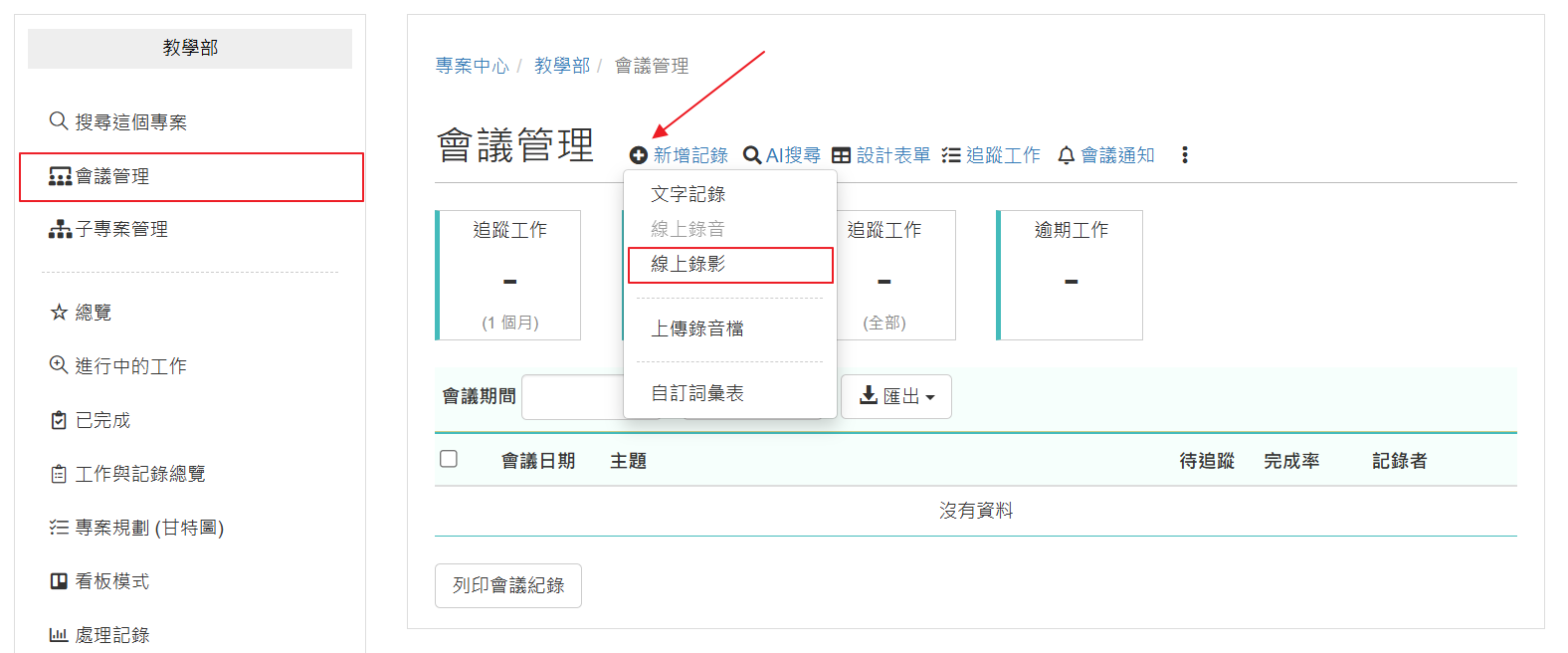Open 自訂詞彙表 from the menu
The image size is (1568, 653).
click(697, 393)
